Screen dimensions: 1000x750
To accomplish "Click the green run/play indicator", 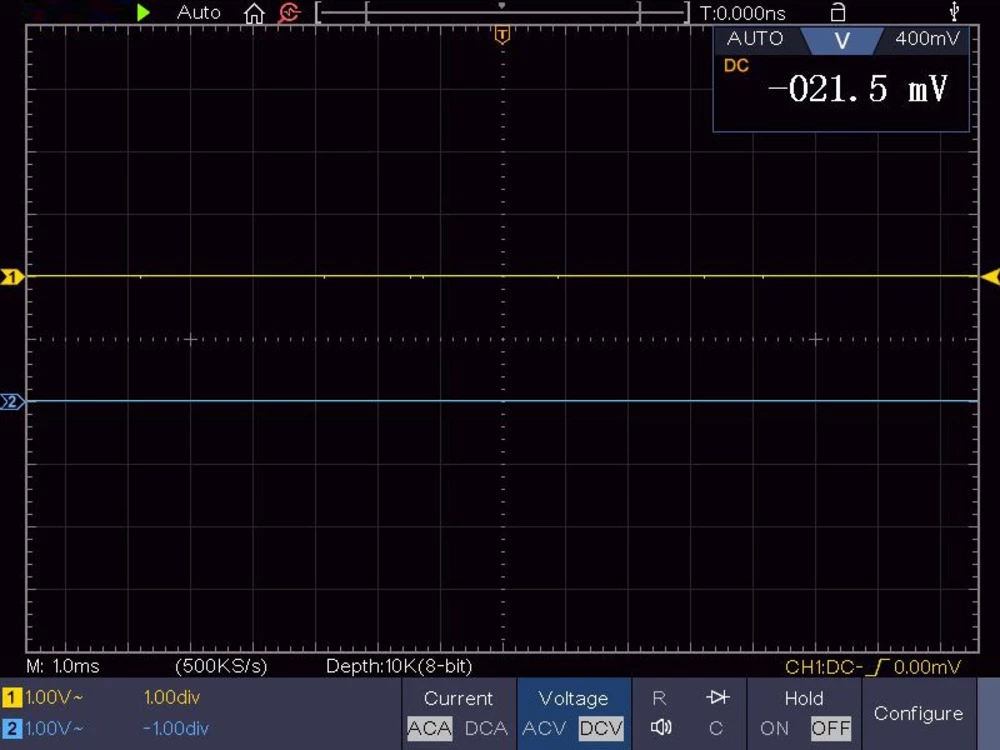I will (x=143, y=13).
